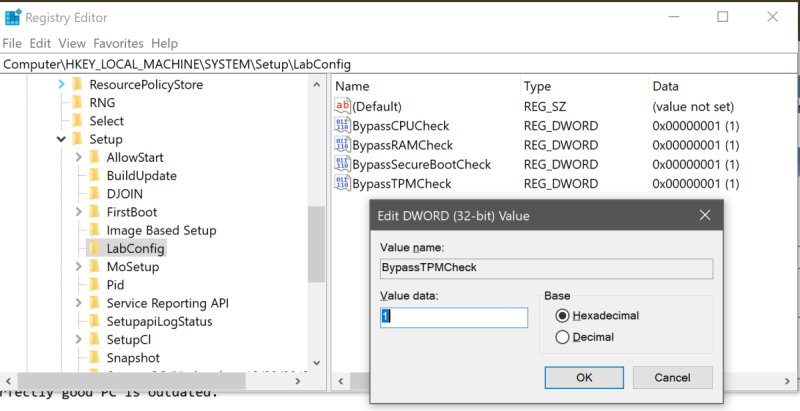Expand the FirstBoot key

pyautogui.click(x=78, y=212)
